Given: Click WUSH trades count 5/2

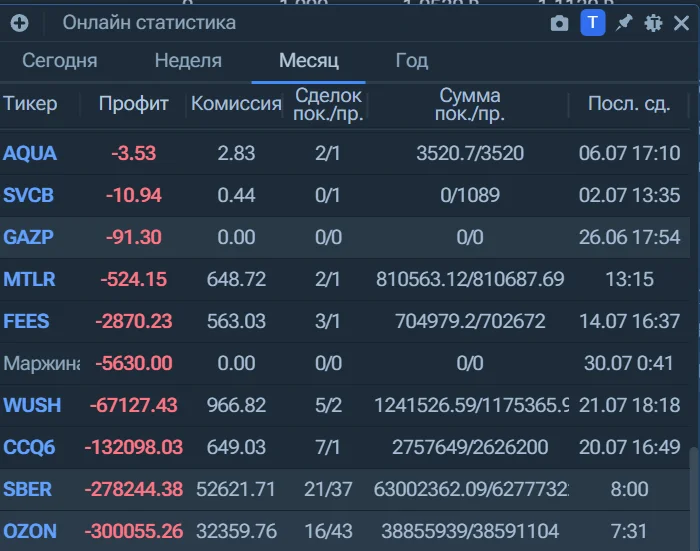Looking at the screenshot, I should click(328, 405).
